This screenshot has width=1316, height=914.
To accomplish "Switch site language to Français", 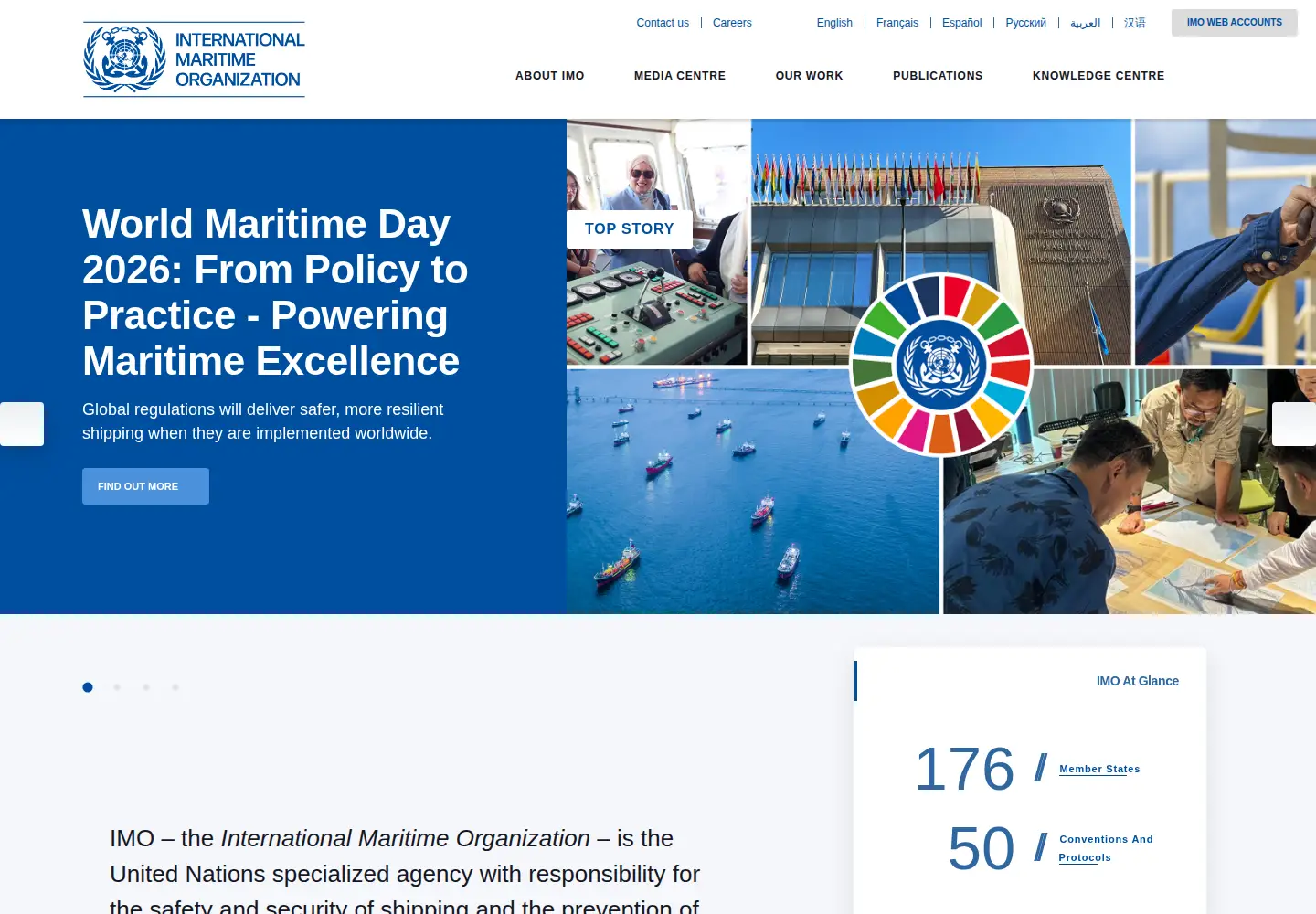I will pyautogui.click(x=897, y=23).
